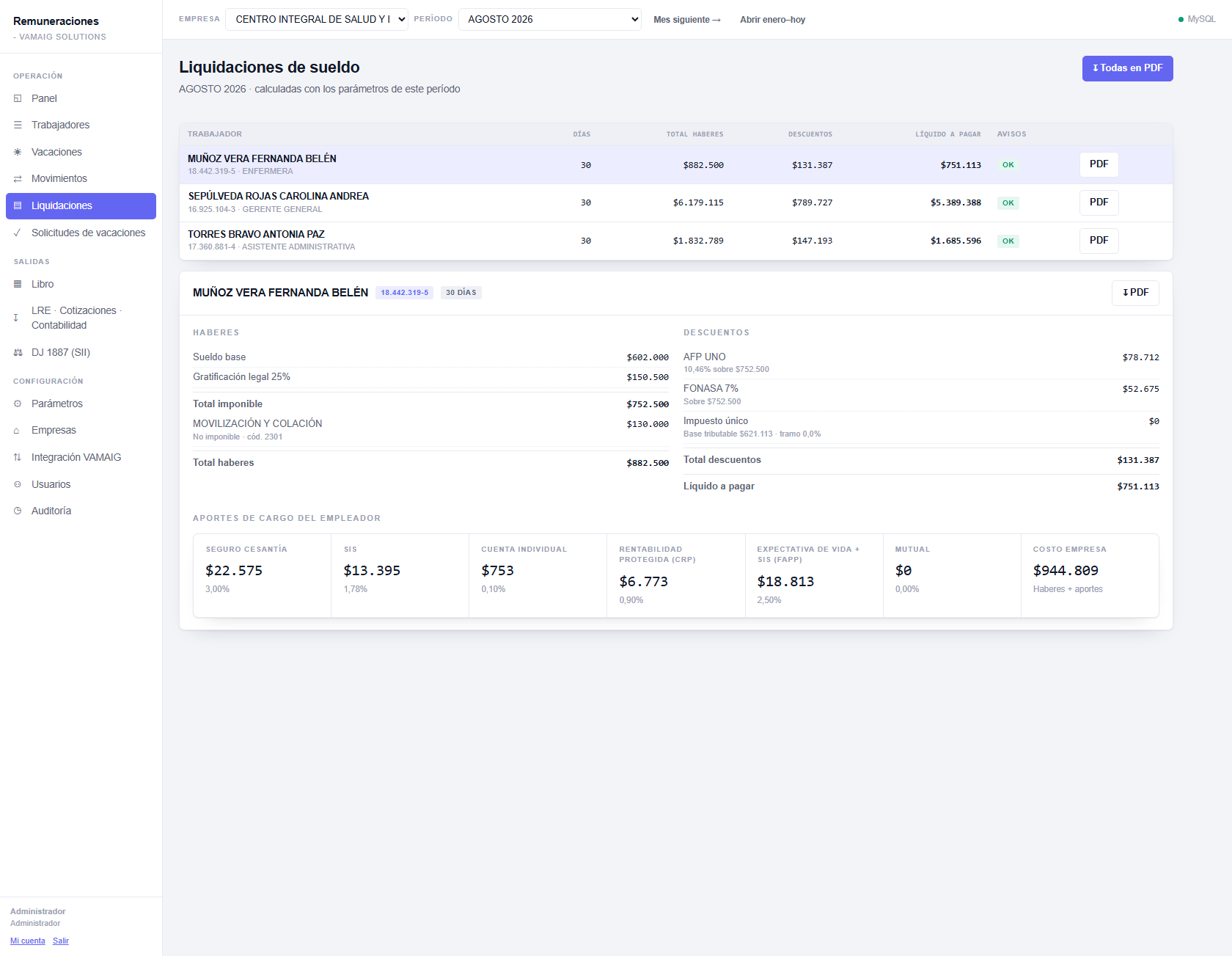Click the Auditoría clock icon

tap(18, 511)
